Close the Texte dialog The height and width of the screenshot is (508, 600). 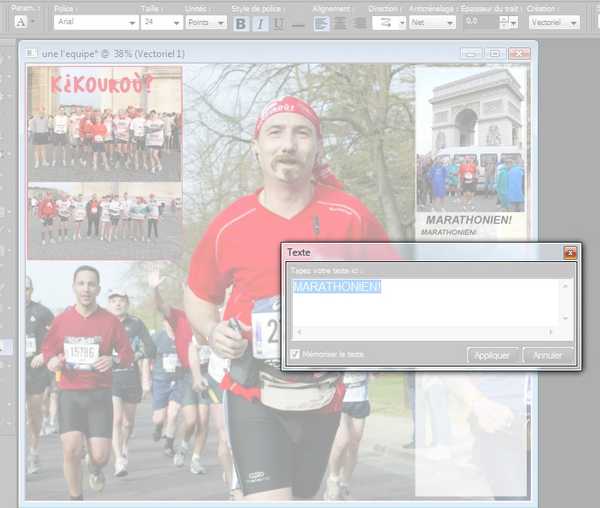(570, 252)
